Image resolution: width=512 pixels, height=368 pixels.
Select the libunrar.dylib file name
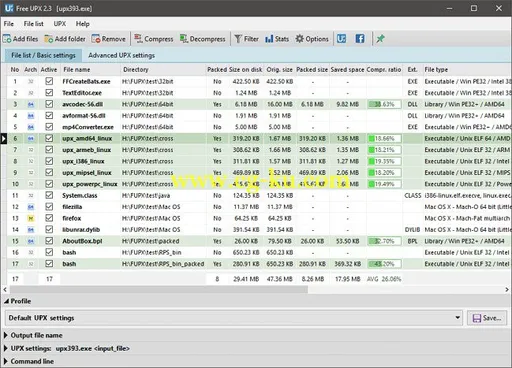coord(81,230)
